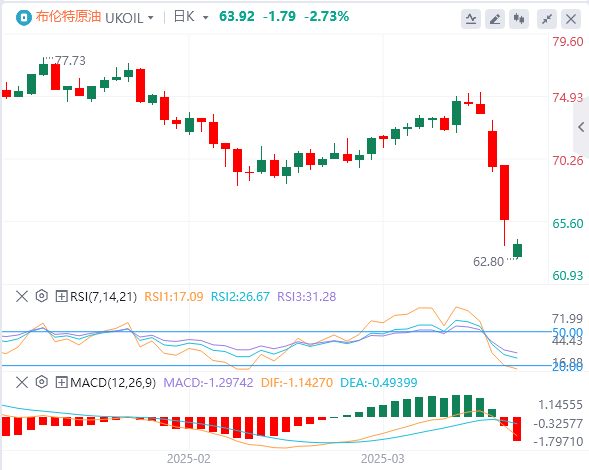Click the last red MACD histogram bar

tap(517, 429)
